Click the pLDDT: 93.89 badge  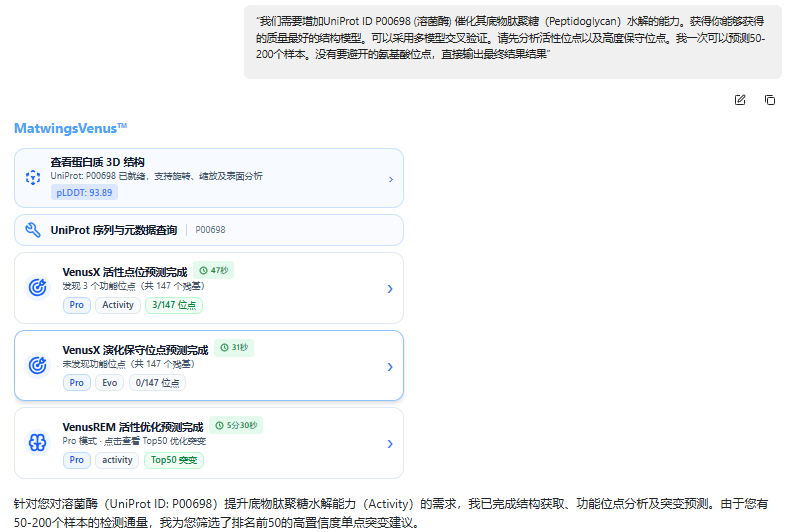pos(85,193)
